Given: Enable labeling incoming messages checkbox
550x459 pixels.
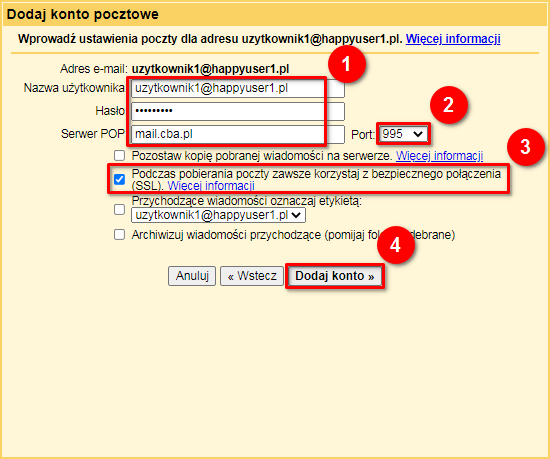Looking at the screenshot, I should coord(119,210).
